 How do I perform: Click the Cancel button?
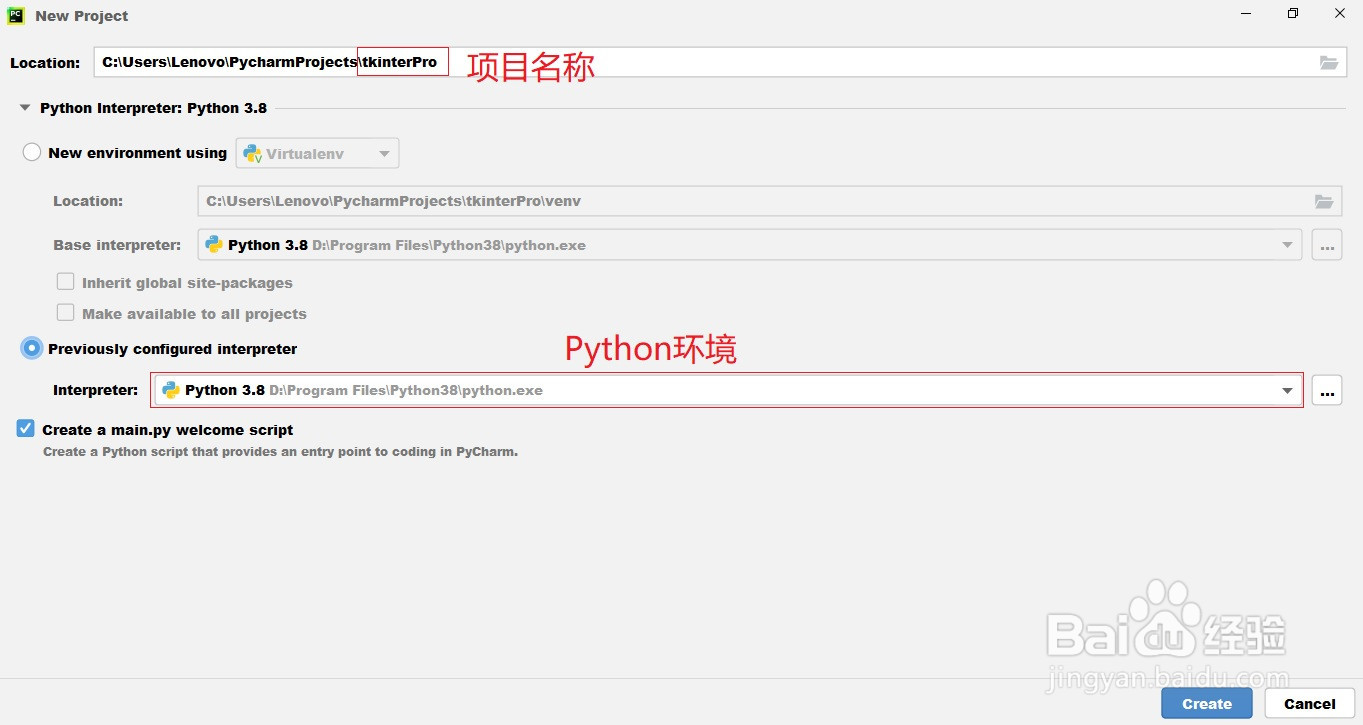point(1309,703)
